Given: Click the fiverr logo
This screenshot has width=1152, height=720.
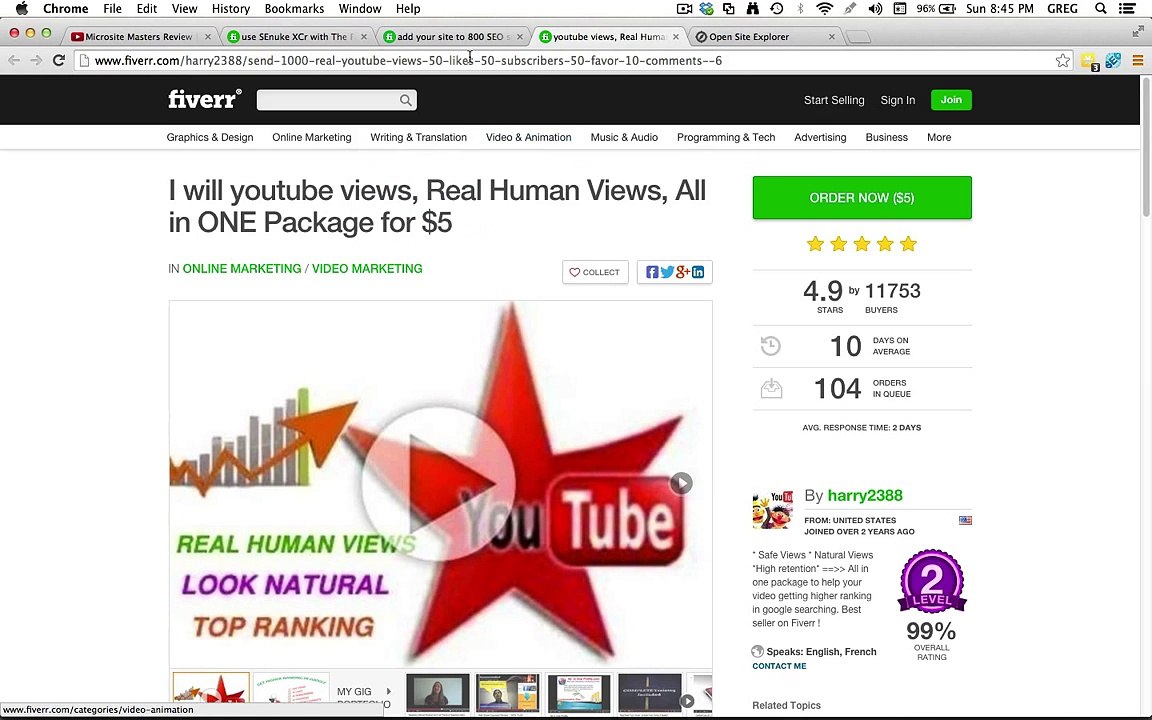Looking at the screenshot, I should tap(204, 99).
